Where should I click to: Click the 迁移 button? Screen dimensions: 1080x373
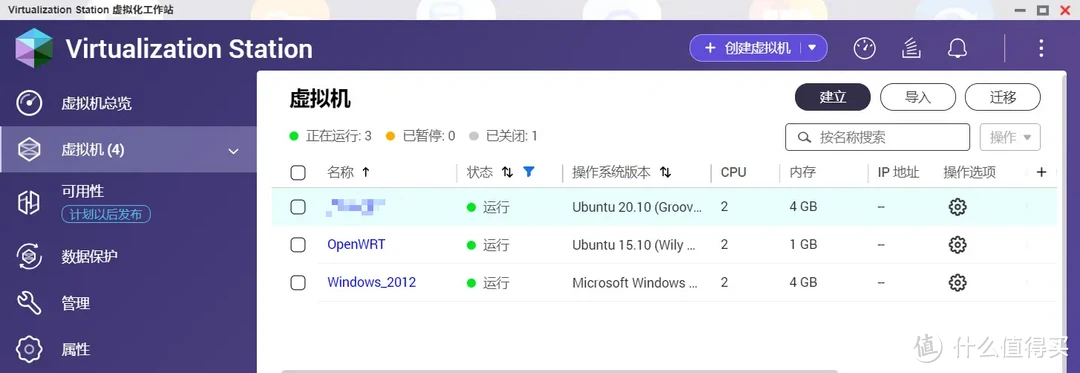1003,97
